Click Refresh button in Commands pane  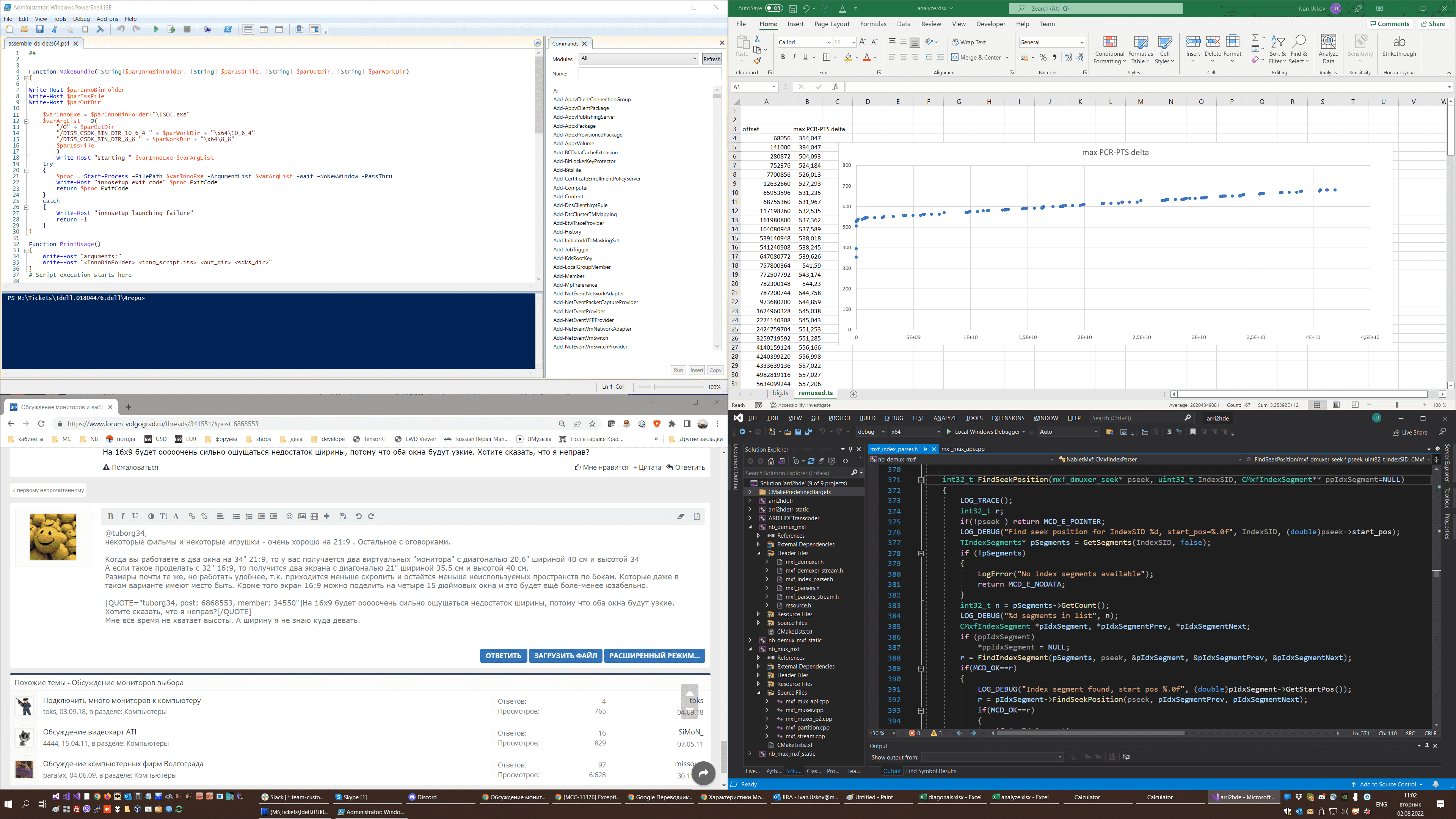[712, 59]
